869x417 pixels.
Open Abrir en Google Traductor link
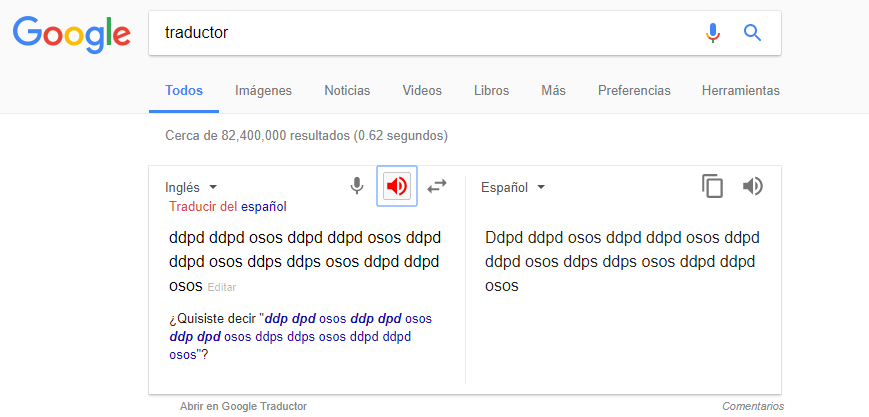click(x=243, y=406)
